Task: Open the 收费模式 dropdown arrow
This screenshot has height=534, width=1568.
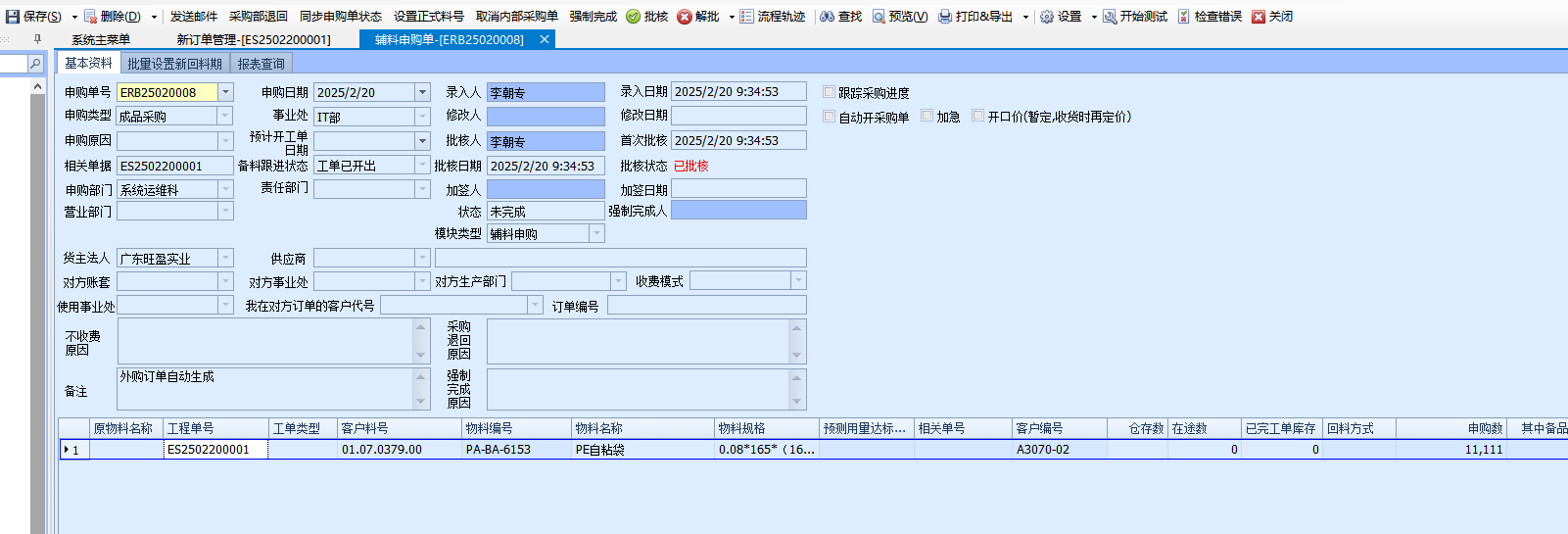Action: coord(798,281)
